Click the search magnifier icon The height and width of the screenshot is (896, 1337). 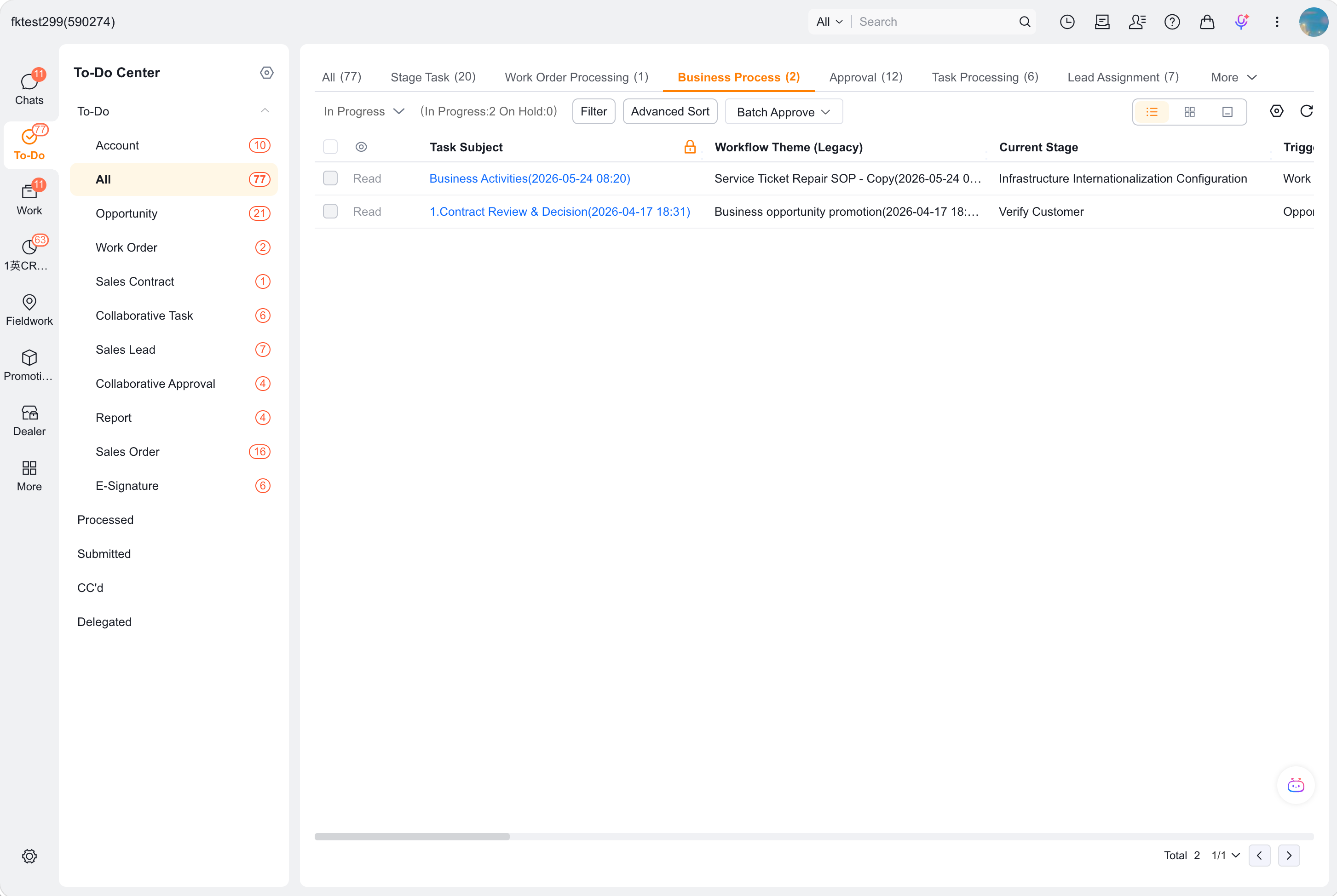1024,22
